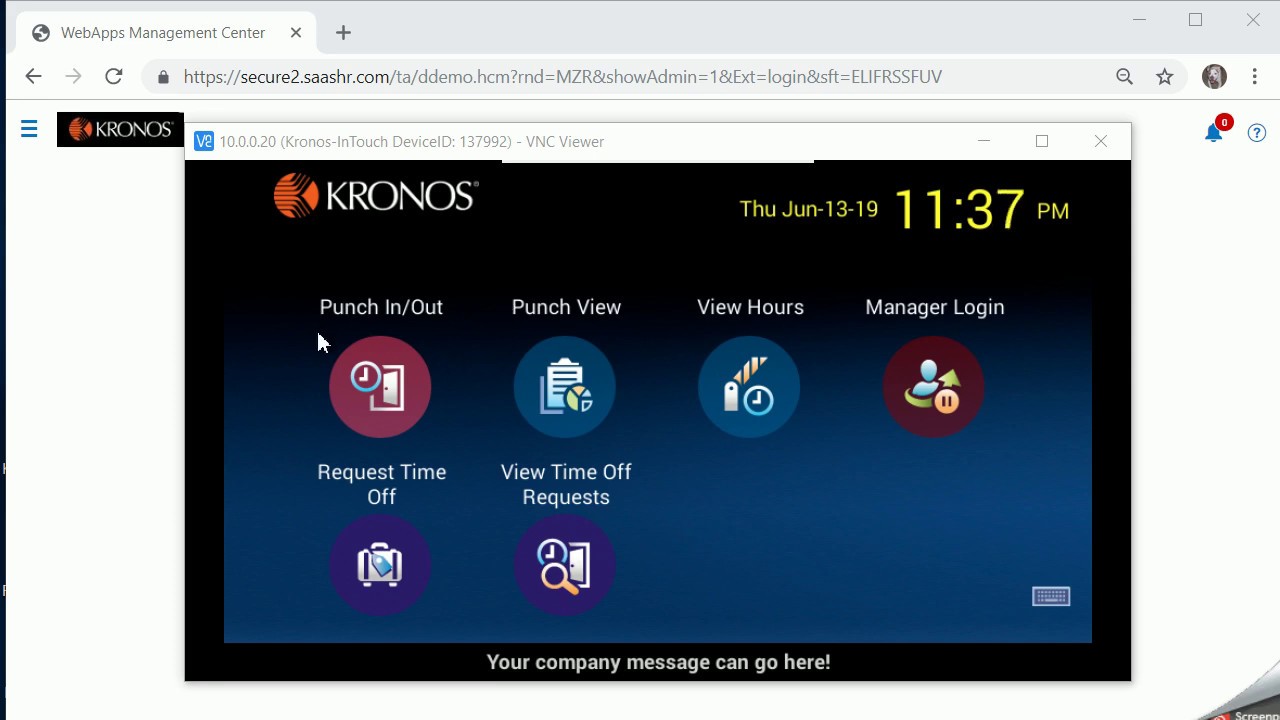Go back with the browser back arrow
This screenshot has height=720, width=1280.
pos(33,76)
